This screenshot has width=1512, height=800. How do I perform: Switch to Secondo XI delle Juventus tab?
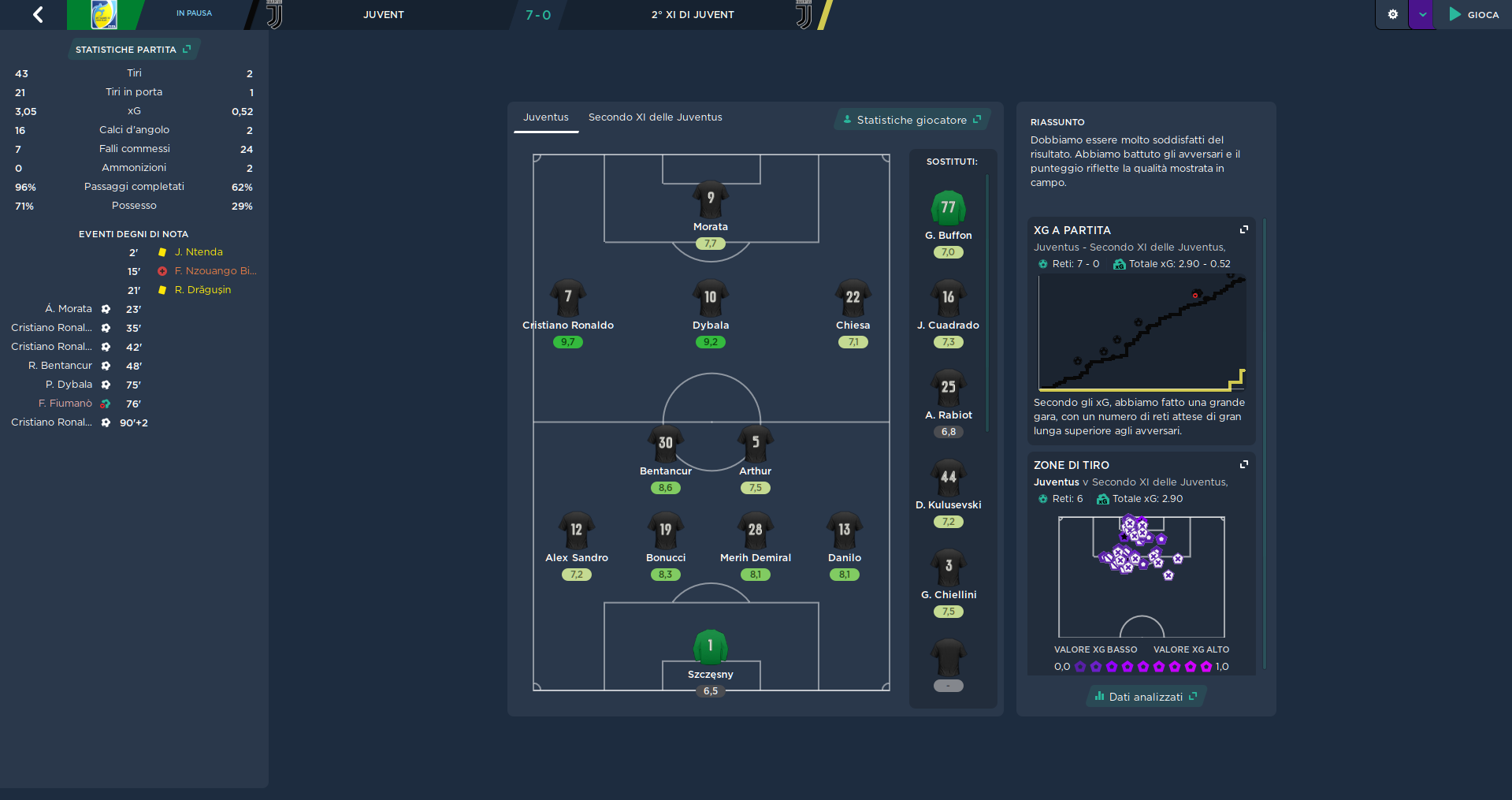tap(655, 117)
